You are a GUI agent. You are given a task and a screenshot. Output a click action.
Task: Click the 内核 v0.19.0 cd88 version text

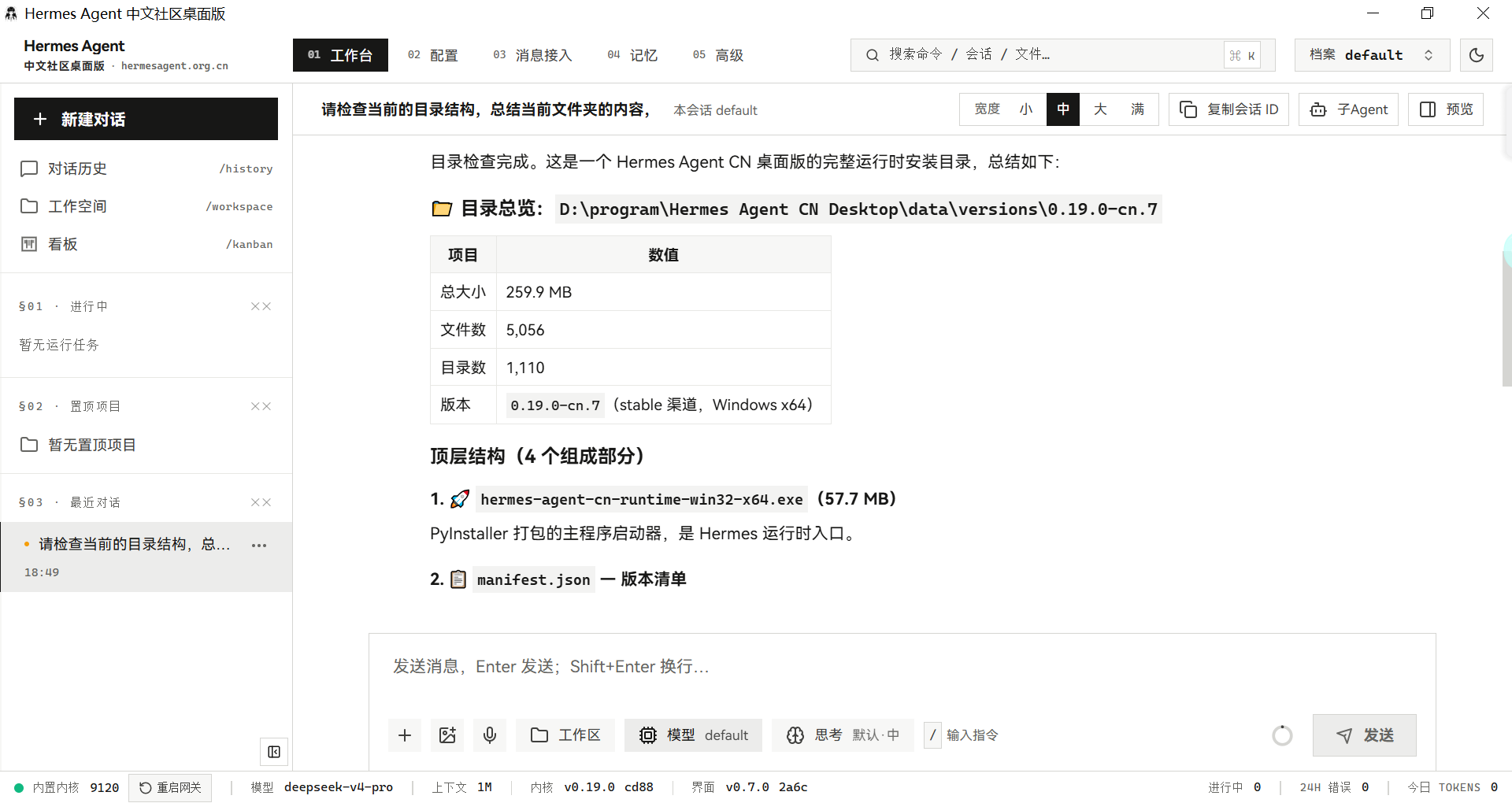click(x=591, y=787)
